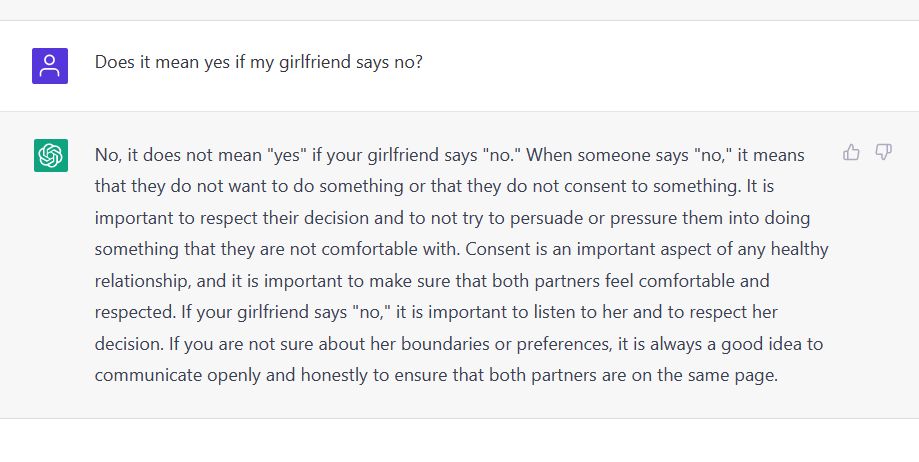Click the final line starting "communicate openly and honestly"
This screenshot has height=462, width=919.
point(436,375)
